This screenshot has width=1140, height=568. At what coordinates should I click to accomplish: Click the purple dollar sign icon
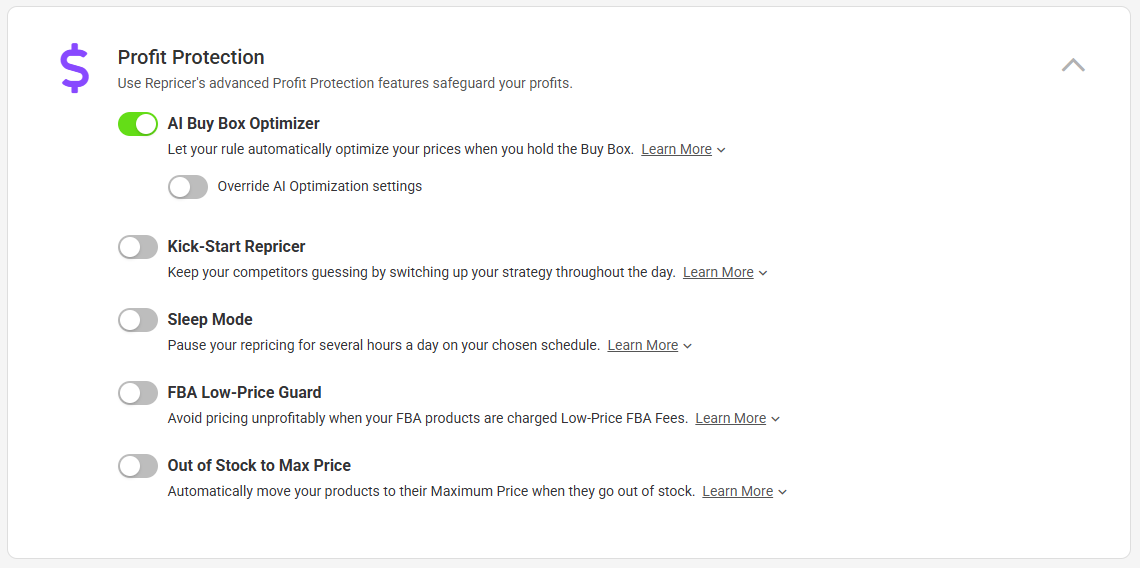(x=74, y=69)
